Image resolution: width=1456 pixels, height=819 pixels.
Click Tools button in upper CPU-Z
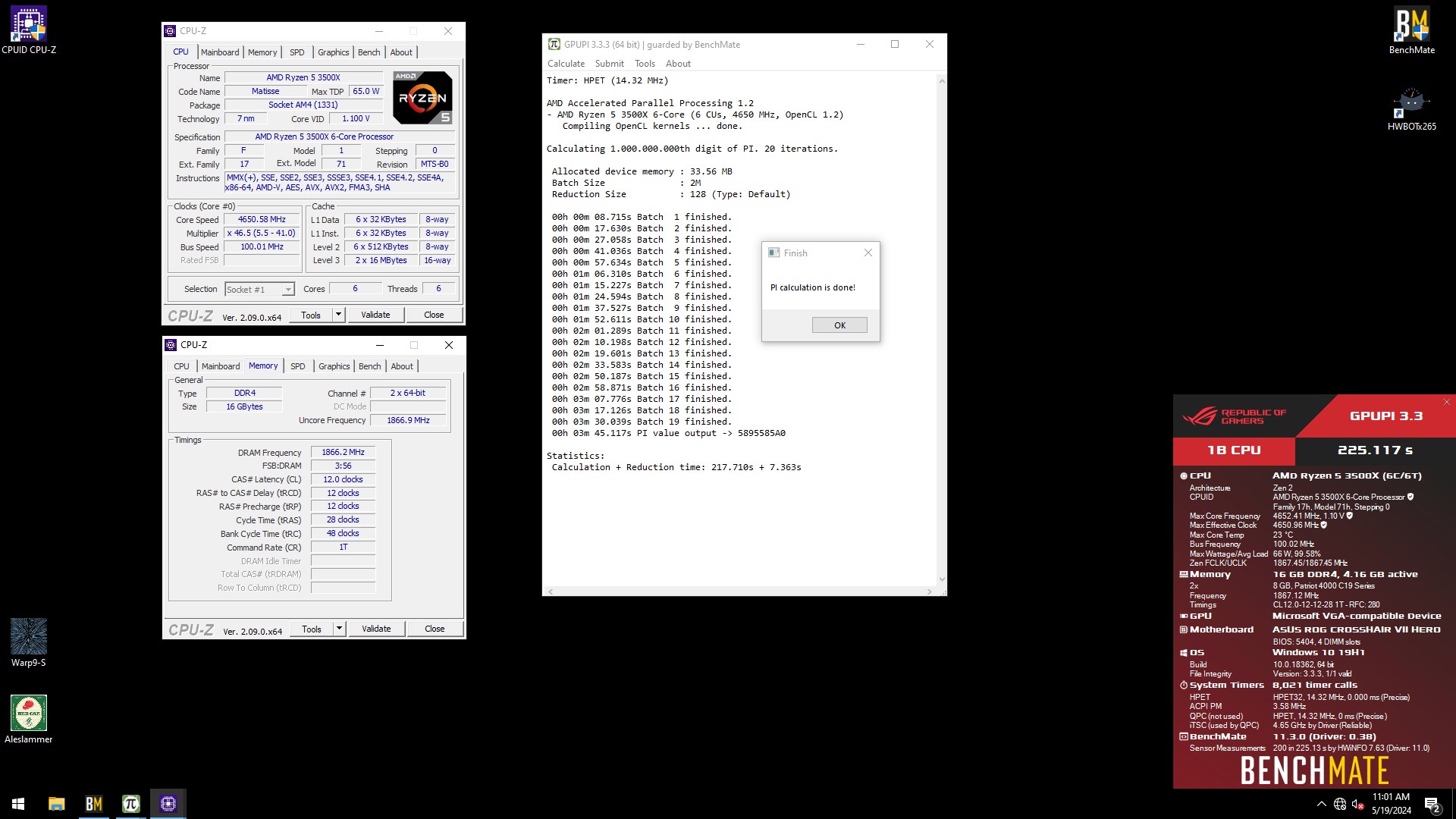point(311,315)
